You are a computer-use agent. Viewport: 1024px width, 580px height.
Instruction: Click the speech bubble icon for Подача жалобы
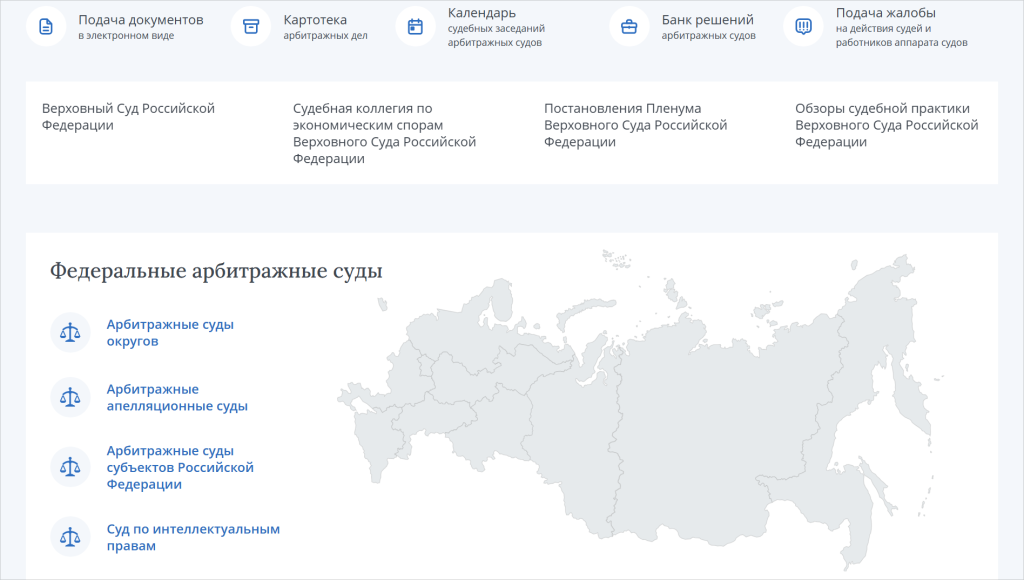pos(803,26)
